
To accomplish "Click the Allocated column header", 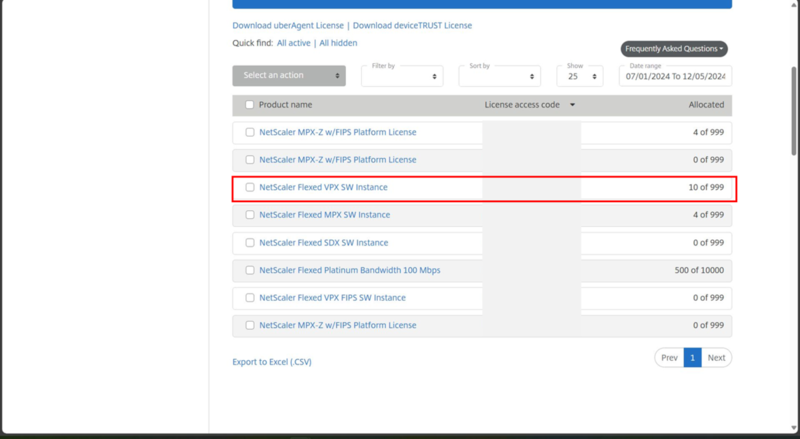I will [x=706, y=105].
